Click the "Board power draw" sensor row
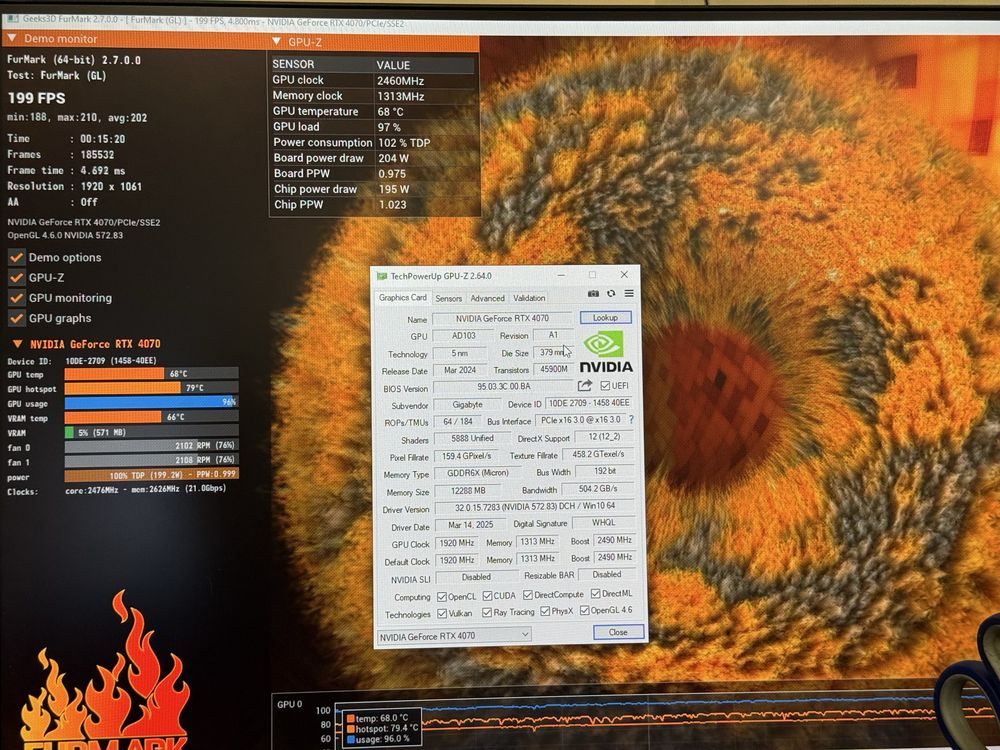Viewport: 1000px width, 750px height. tap(373, 158)
